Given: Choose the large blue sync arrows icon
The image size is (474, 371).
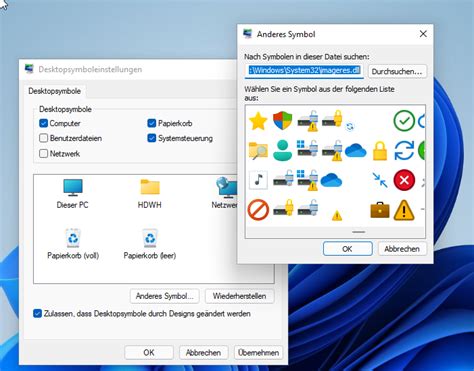Looking at the screenshot, I should (x=404, y=150).
